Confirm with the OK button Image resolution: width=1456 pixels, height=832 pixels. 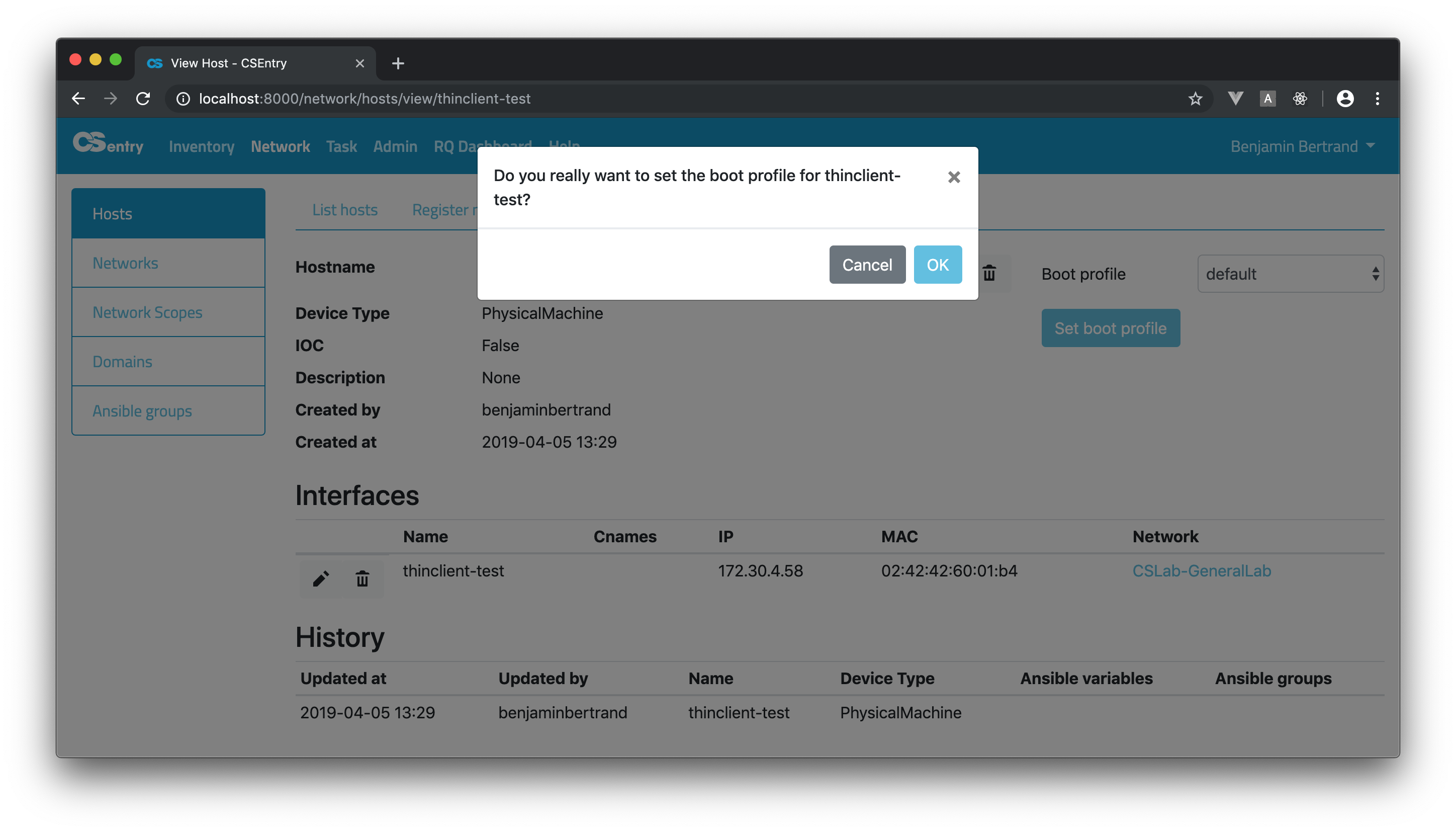[937, 265]
